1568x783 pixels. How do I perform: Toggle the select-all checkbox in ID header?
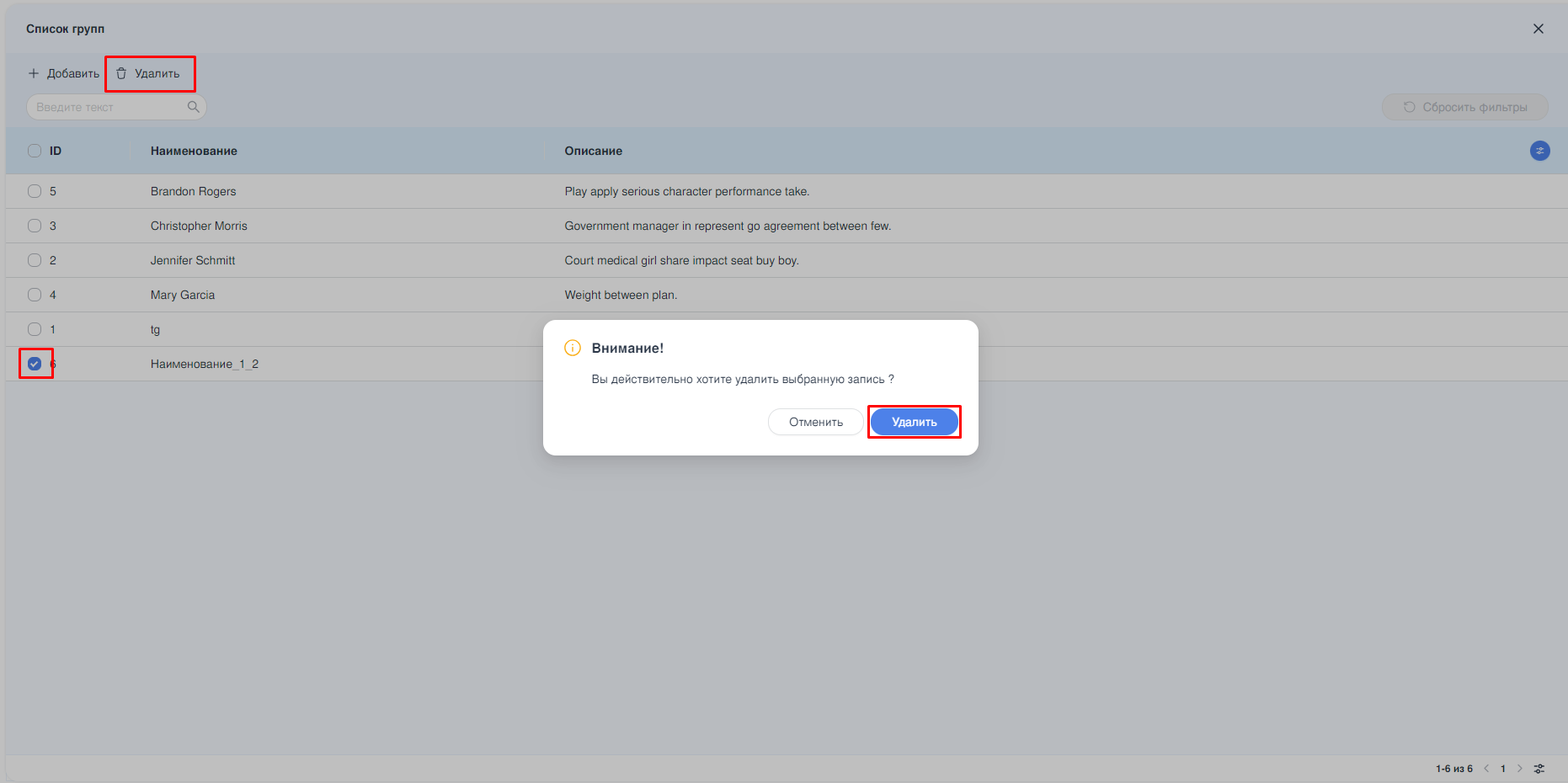tap(35, 151)
